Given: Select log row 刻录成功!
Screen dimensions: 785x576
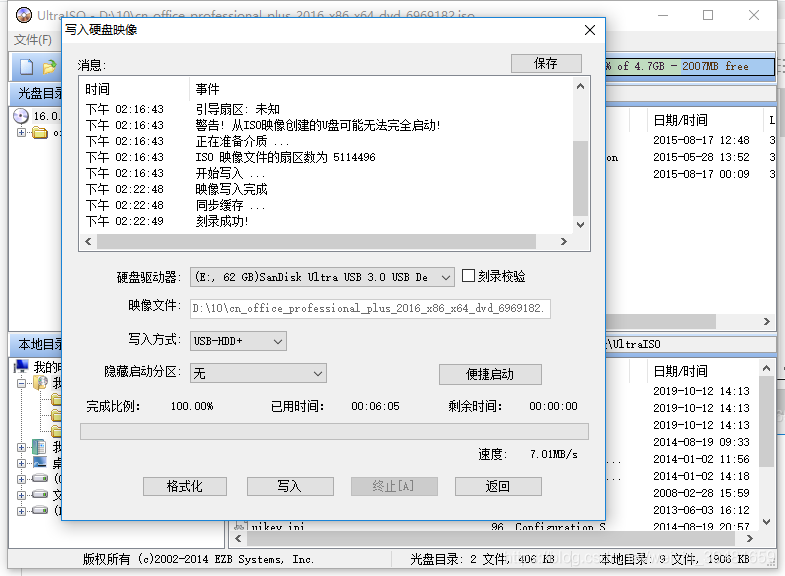Looking at the screenshot, I should pyautogui.click(x=222, y=222).
